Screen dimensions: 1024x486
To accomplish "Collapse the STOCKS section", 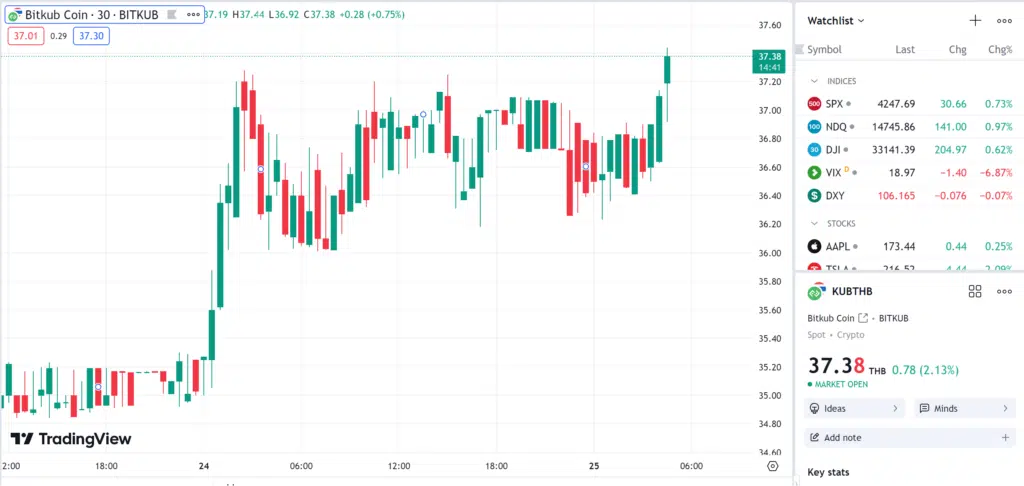I will (x=814, y=223).
